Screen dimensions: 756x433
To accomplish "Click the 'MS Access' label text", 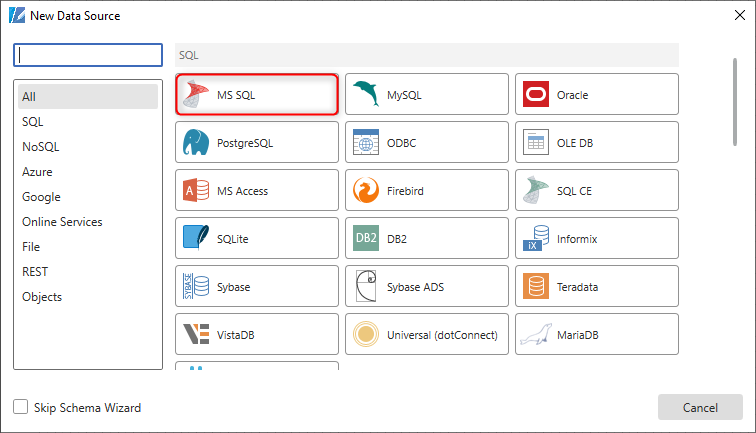I will coord(242,191).
